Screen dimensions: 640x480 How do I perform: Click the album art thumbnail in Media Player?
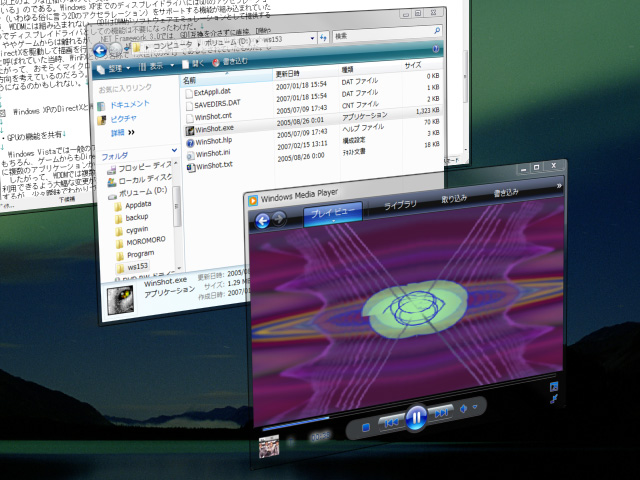pos(269,446)
